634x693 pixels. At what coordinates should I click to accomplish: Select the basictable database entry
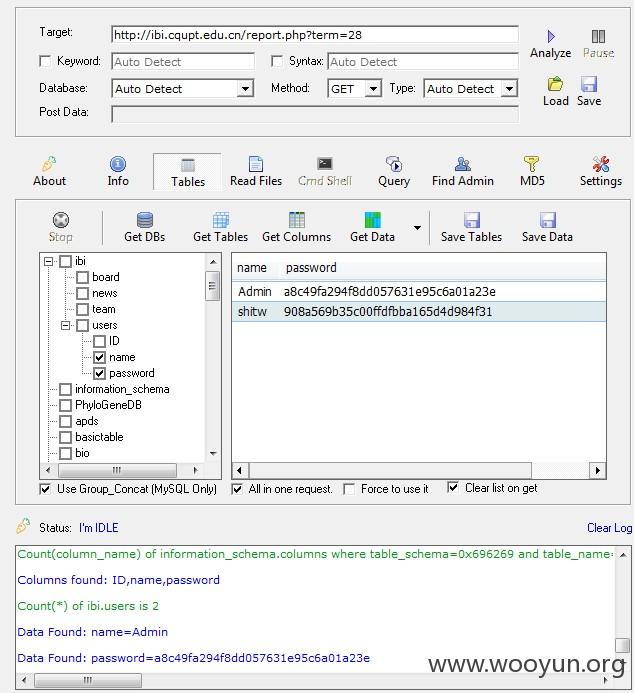tap(99, 437)
